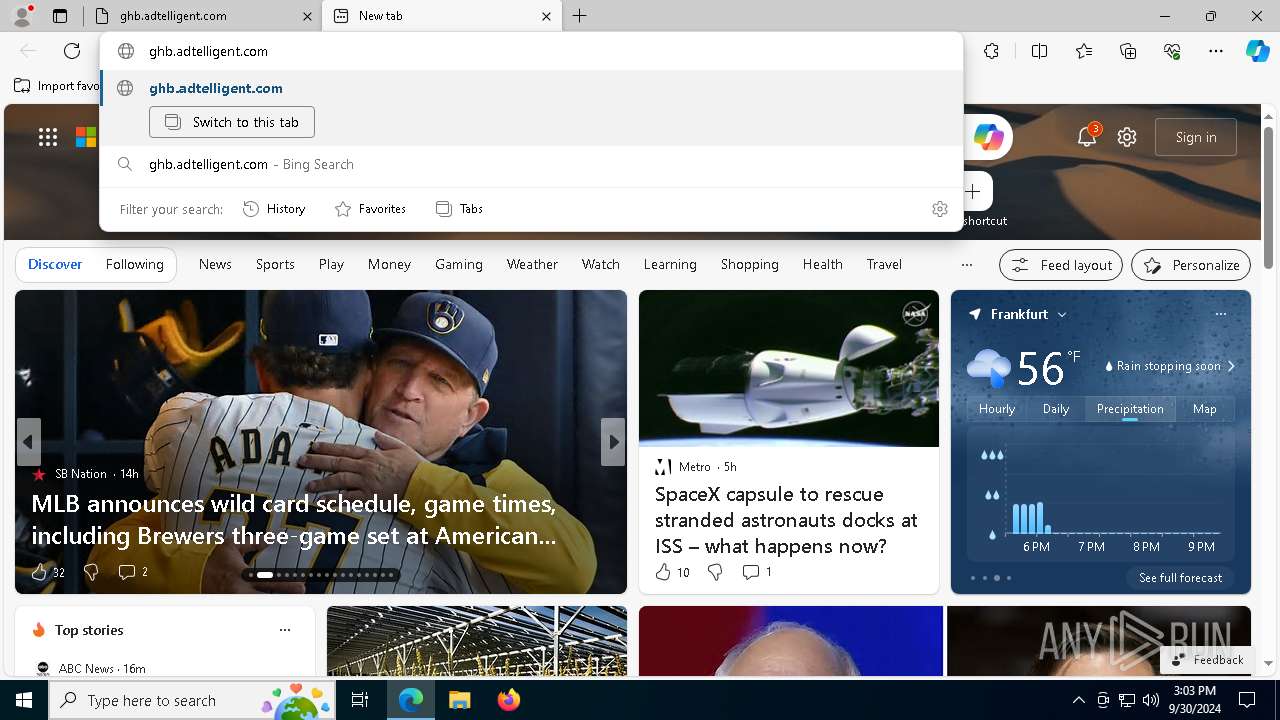Filter search by History
This screenshot has height=720, width=1280.
pos(274,209)
